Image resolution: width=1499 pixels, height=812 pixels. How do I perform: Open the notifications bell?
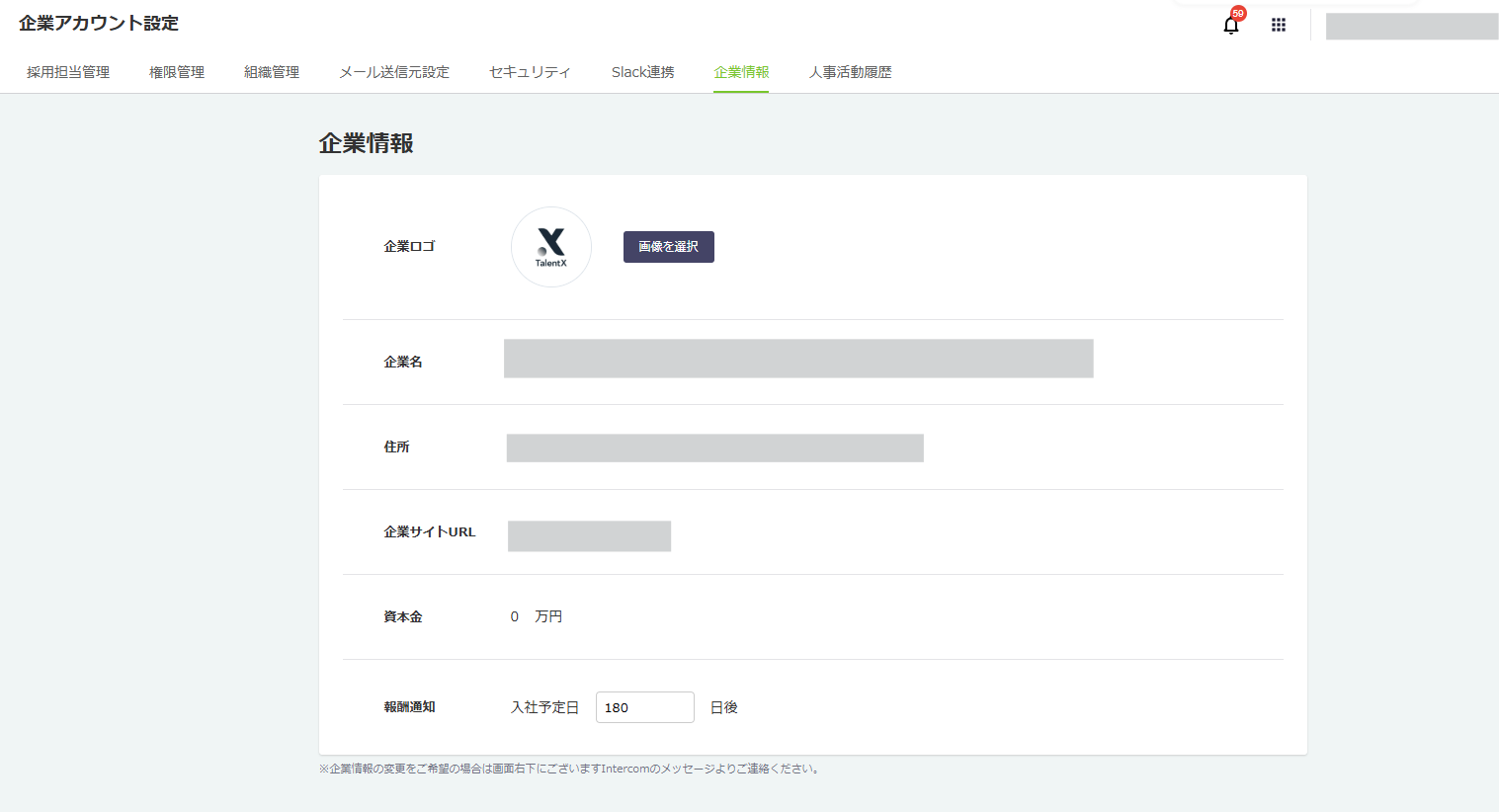(1231, 26)
